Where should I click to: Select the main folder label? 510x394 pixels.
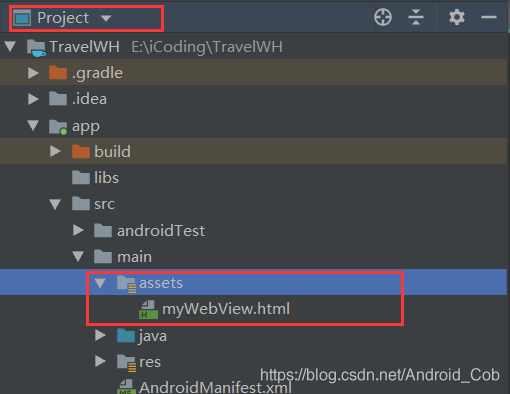(134, 257)
